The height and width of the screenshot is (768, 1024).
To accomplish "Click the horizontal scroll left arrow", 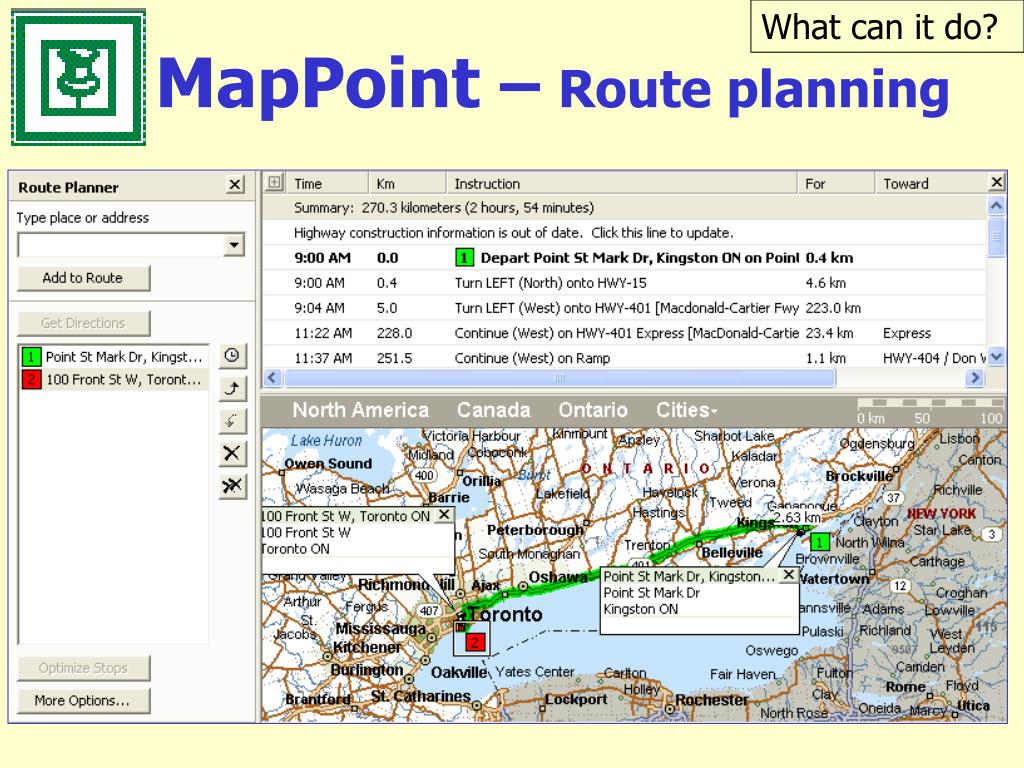I will (x=273, y=377).
